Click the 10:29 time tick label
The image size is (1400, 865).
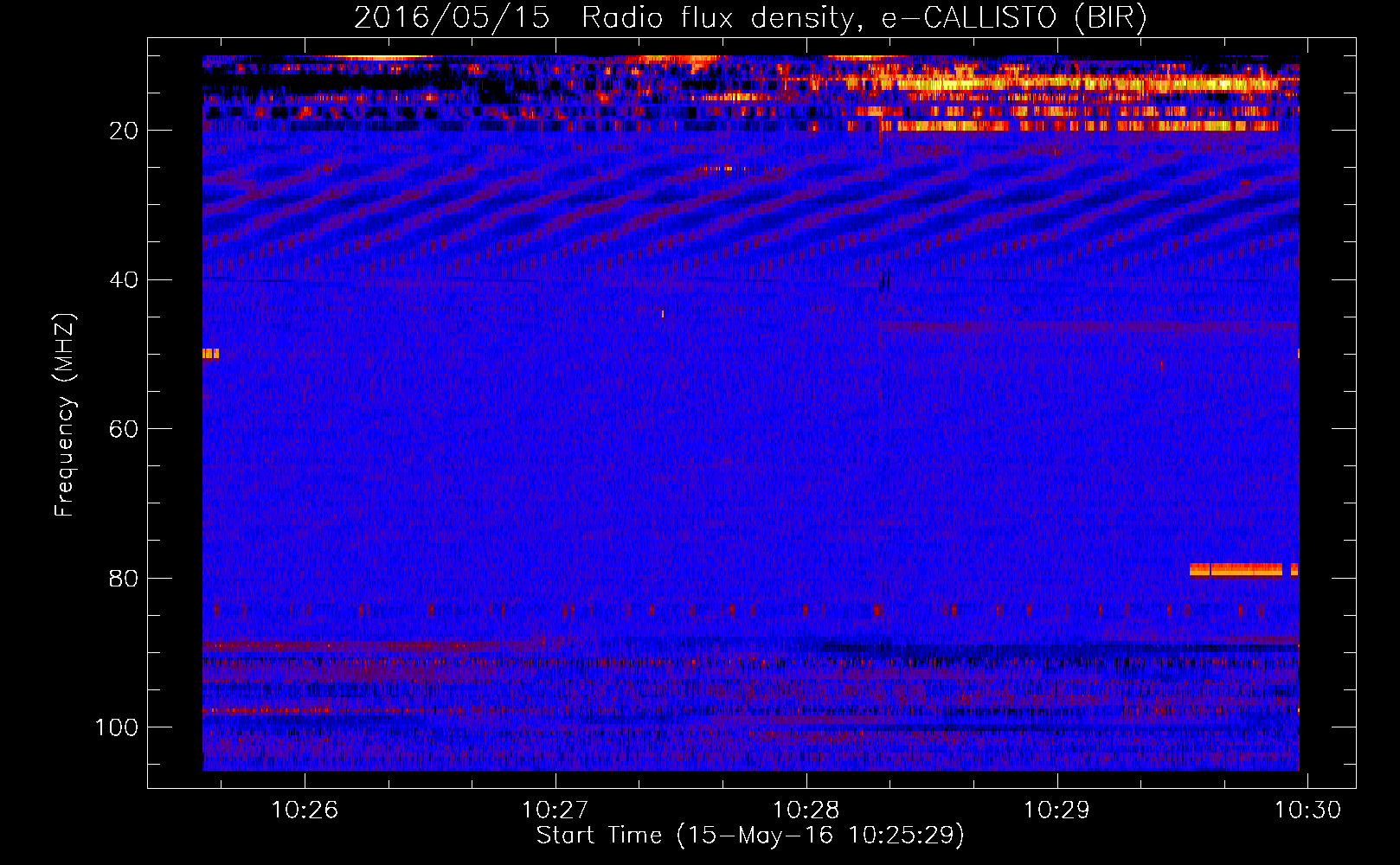(1056, 811)
